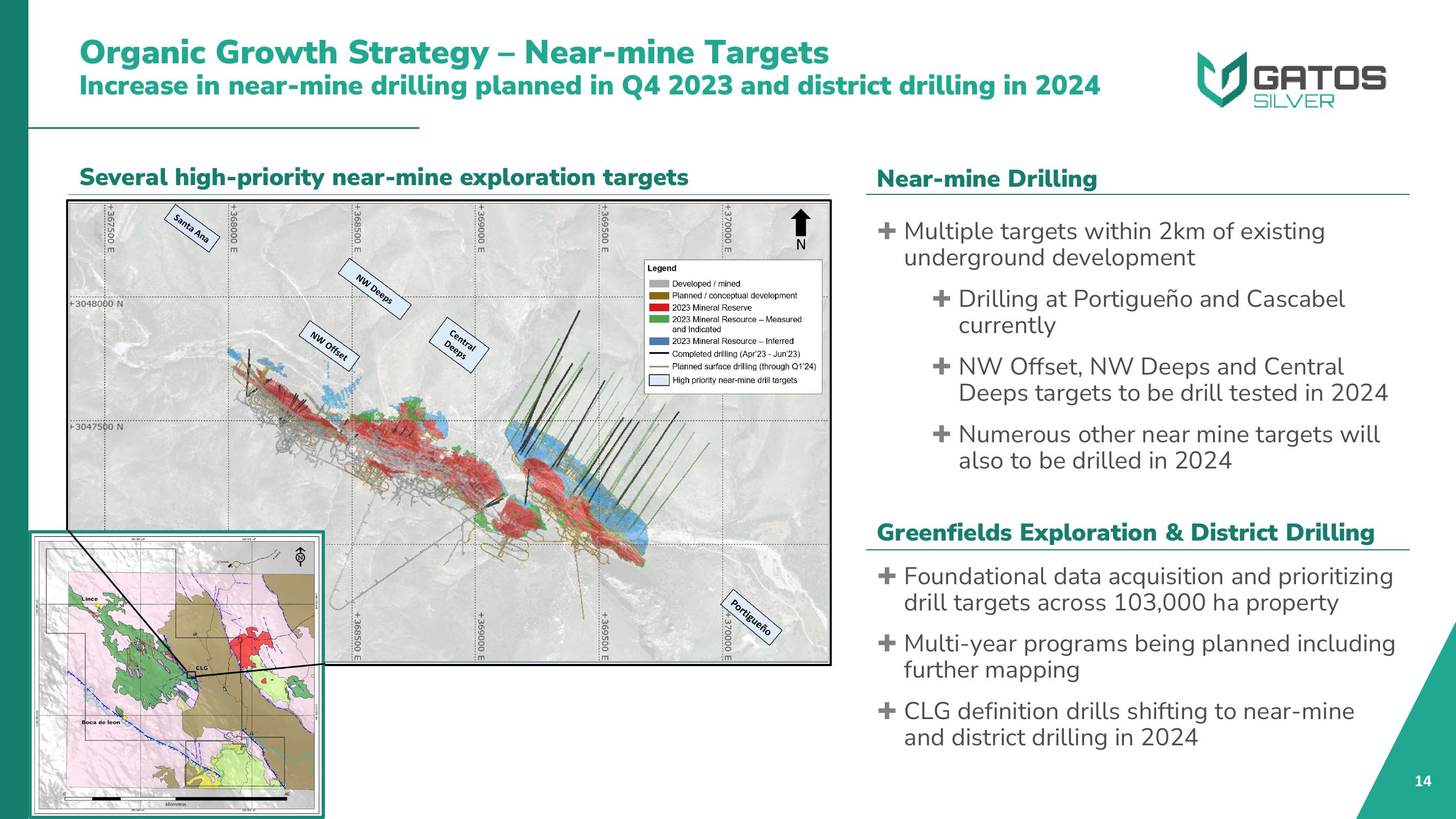Click the CLG label on inset map

click(202, 668)
